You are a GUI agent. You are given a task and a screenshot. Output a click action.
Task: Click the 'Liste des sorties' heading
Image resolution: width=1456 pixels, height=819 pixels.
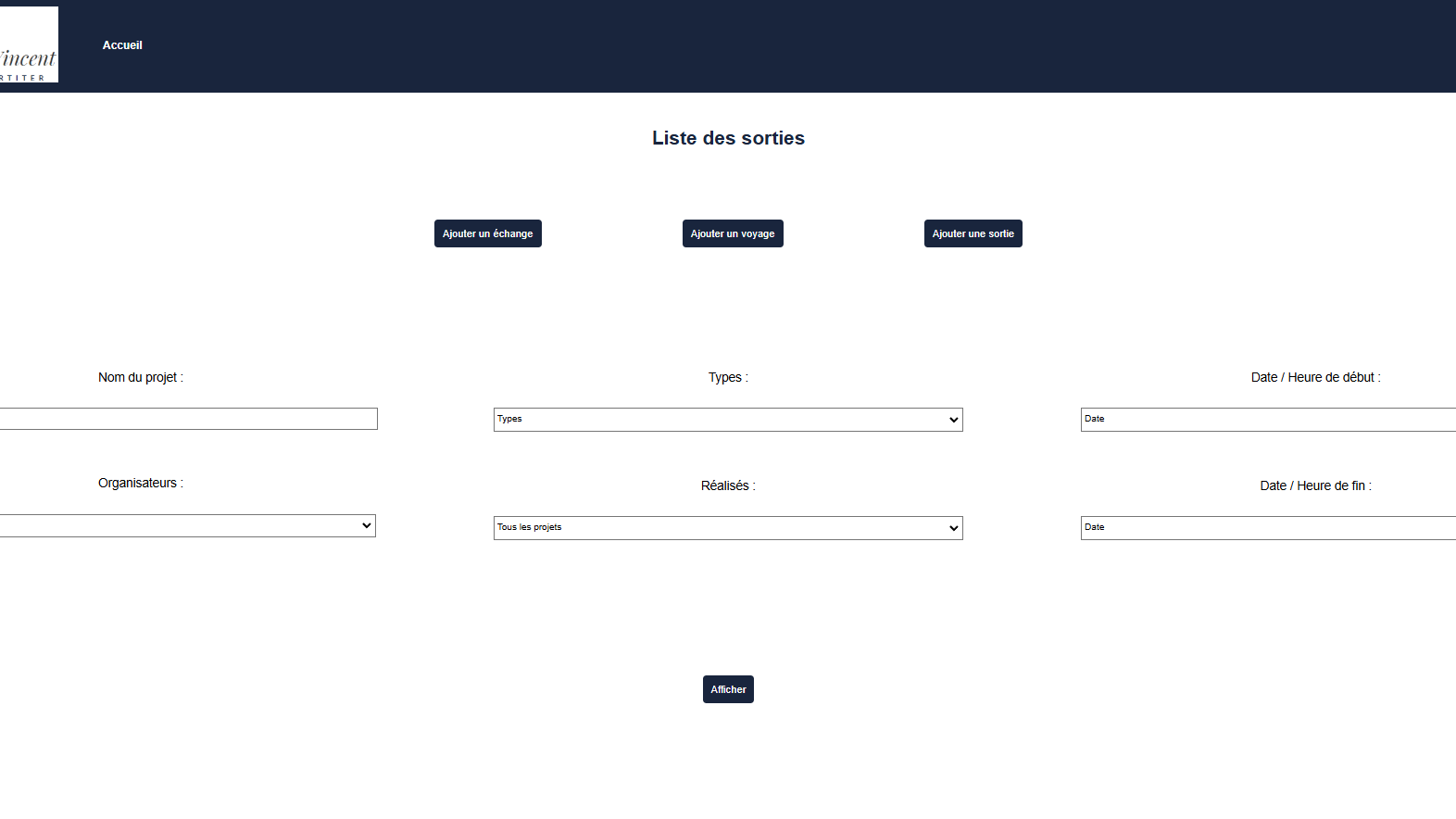click(x=728, y=138)
